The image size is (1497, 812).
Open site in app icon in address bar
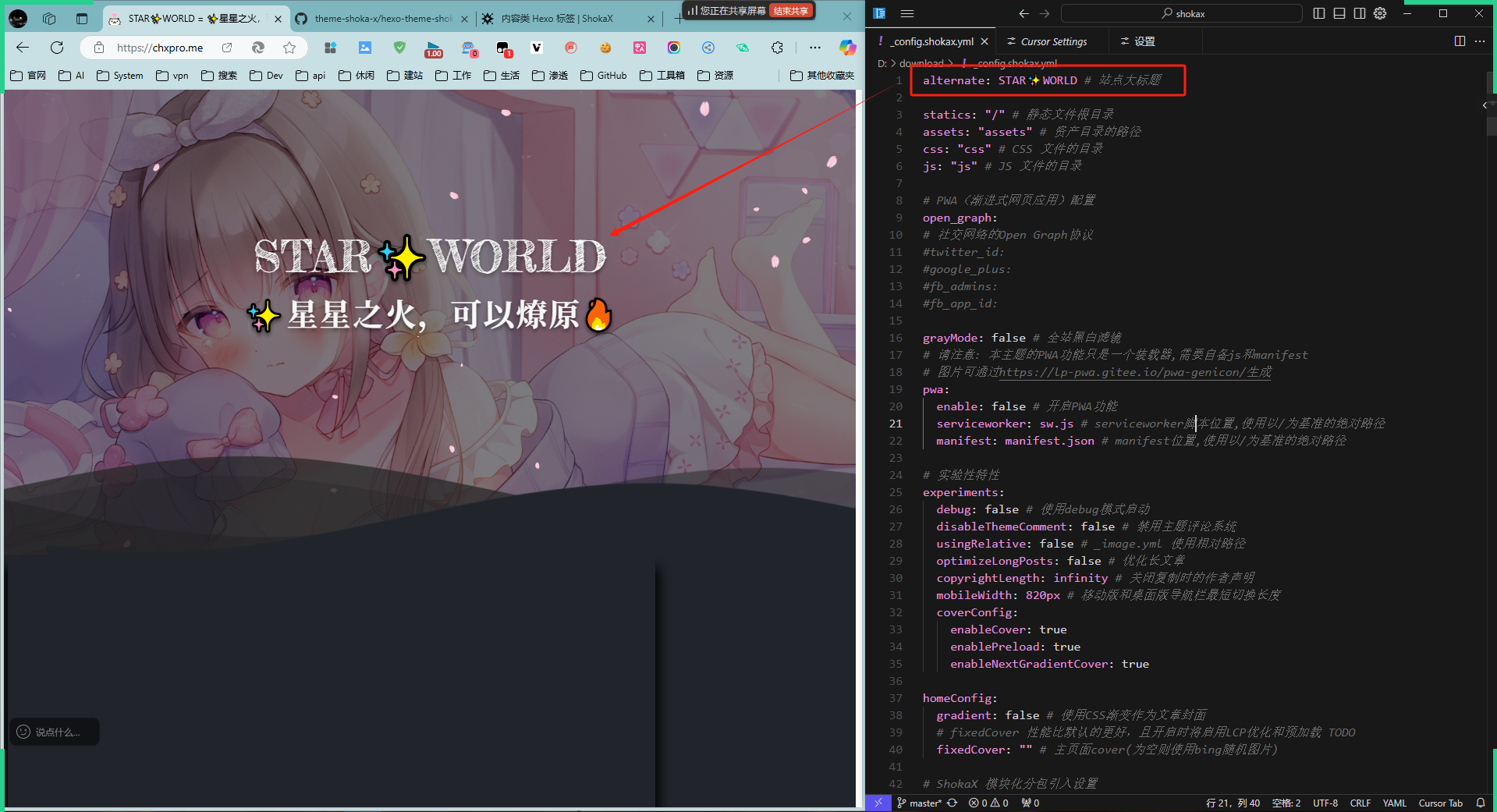click(x=227, y=48)
